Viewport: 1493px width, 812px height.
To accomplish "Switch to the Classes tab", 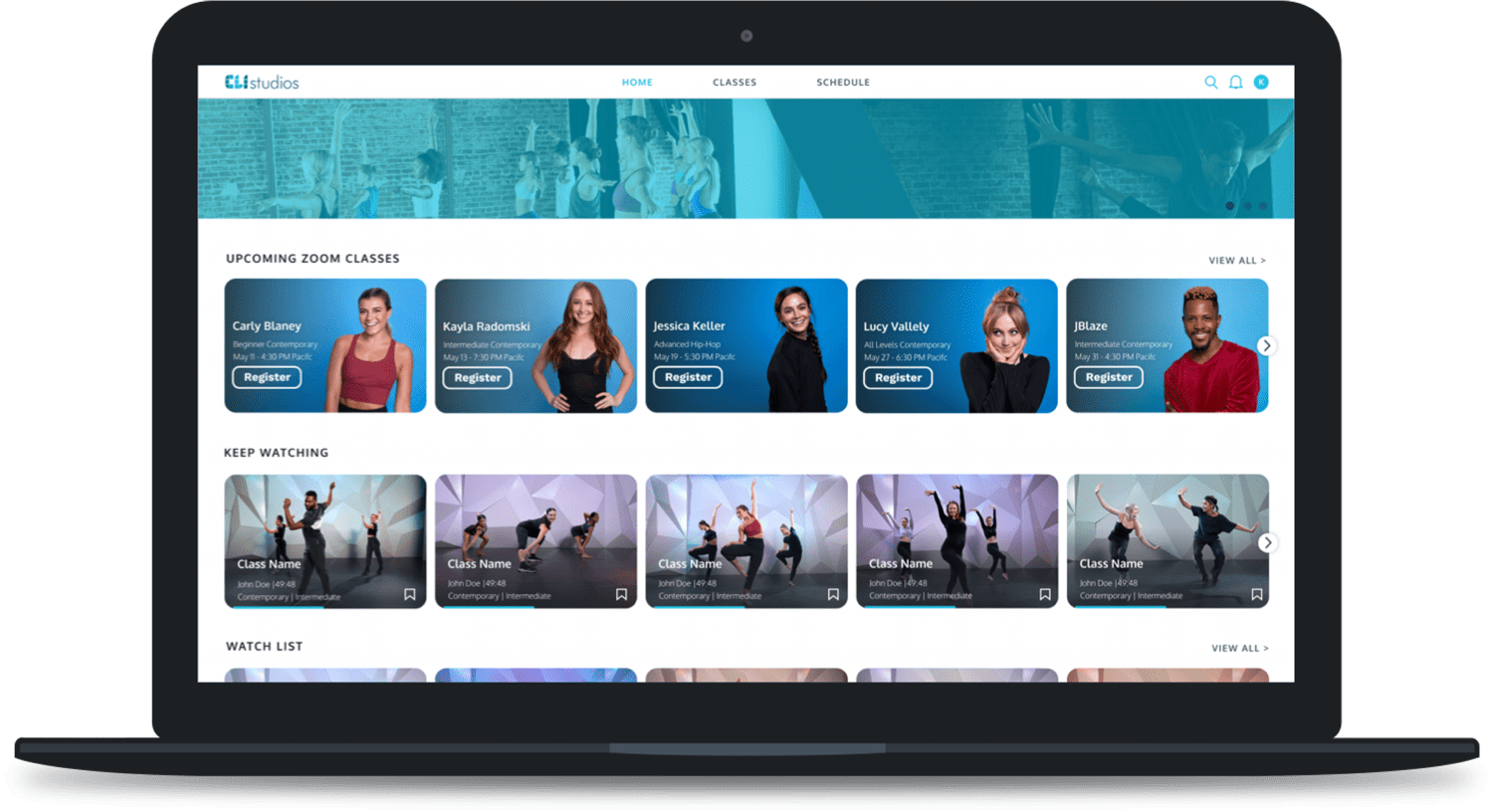I will [735, 83].
